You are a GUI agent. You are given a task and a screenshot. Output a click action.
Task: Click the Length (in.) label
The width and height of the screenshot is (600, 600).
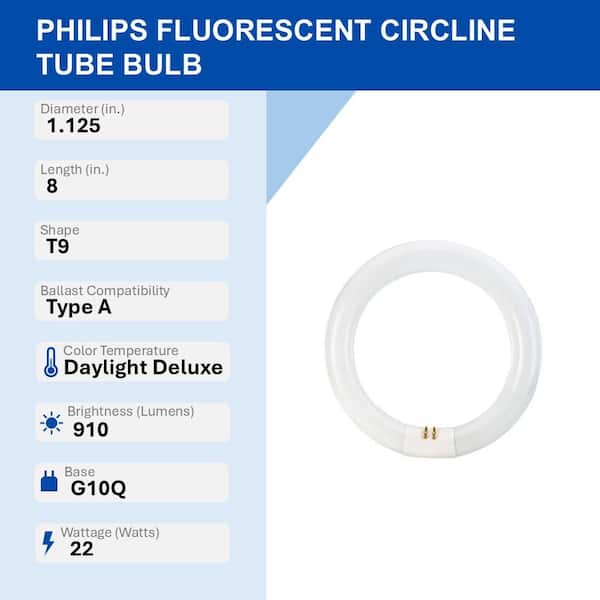pyautogui.click(x=75, y=169)
